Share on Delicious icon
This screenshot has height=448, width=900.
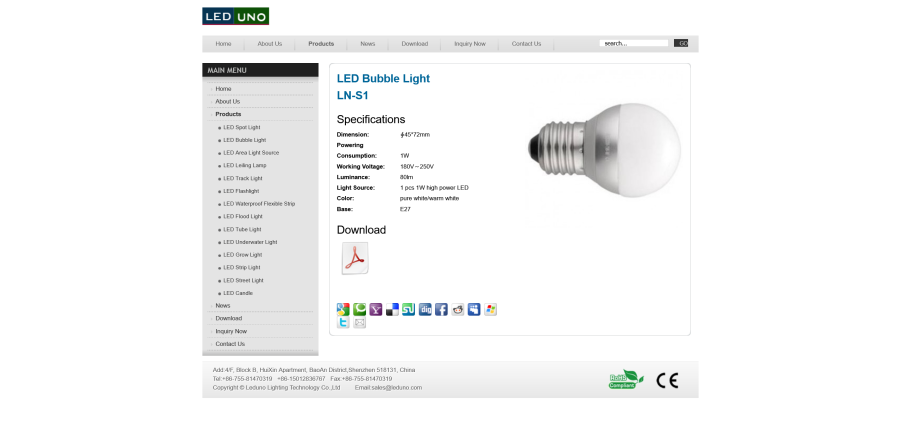coord(392,310)
